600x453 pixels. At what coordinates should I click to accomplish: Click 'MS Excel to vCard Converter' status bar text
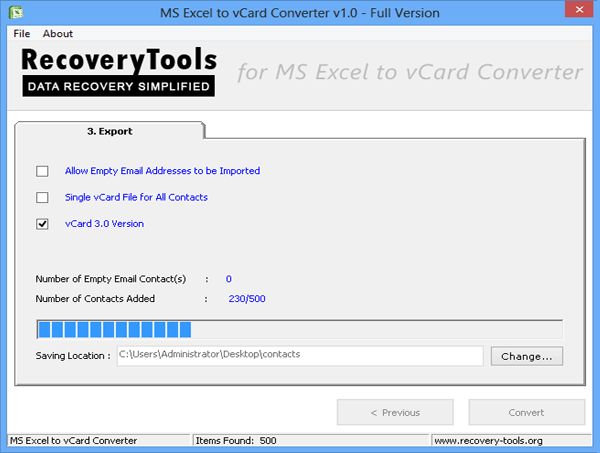tap(73, 441)
